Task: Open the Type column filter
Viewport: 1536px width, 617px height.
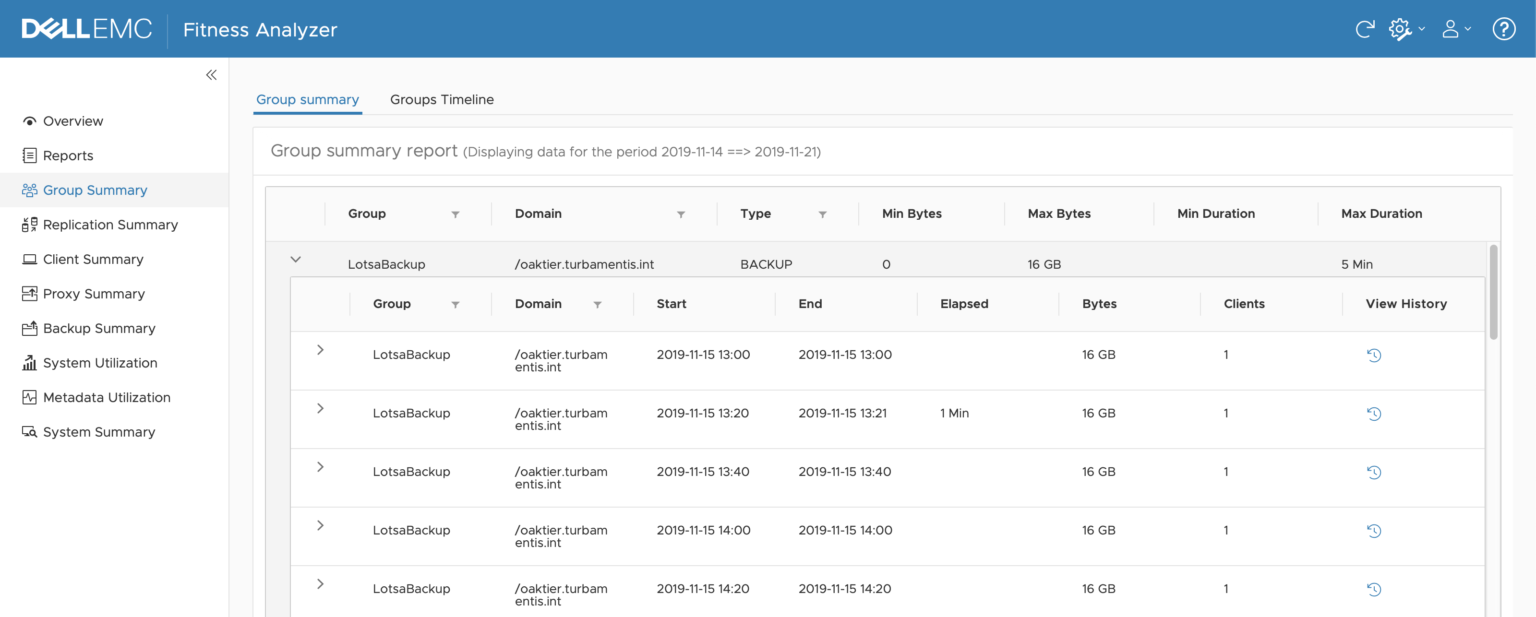Action: (x=822, y=214)
